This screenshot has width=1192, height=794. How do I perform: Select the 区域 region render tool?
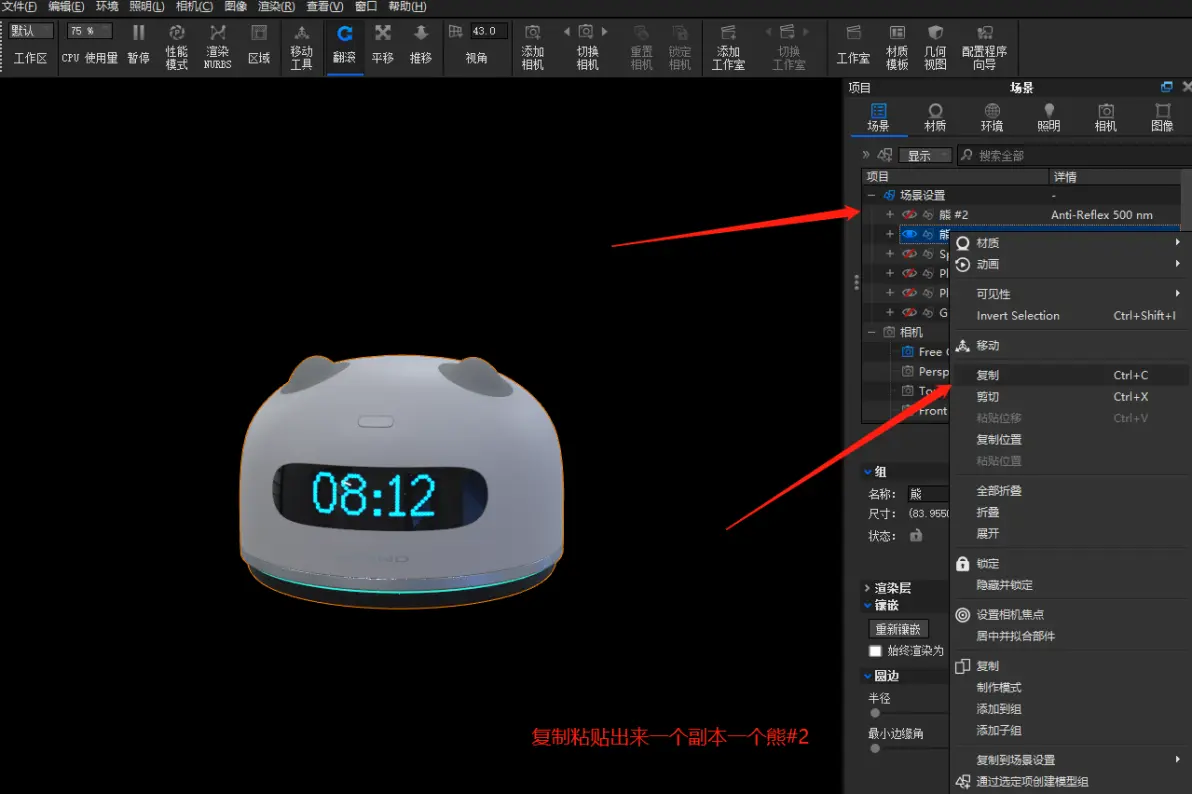point(258,33)
